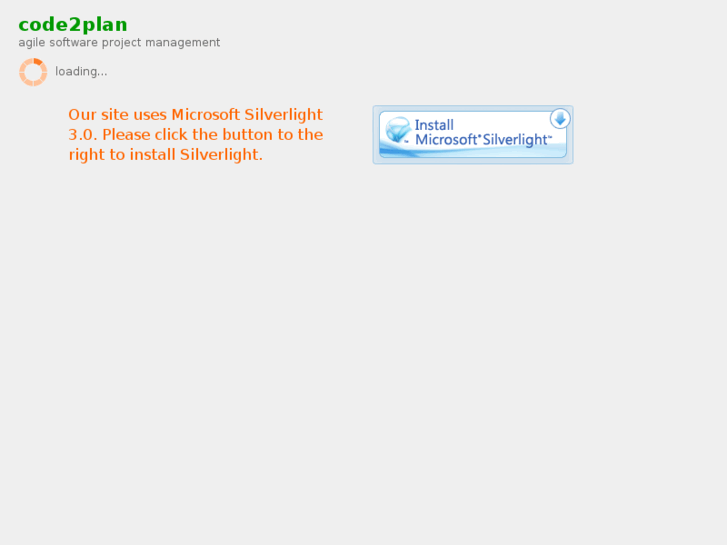Click "Our site uses Microsoft Silverlight" line
The image size is (727, 545).
click(x=195, y=115)
